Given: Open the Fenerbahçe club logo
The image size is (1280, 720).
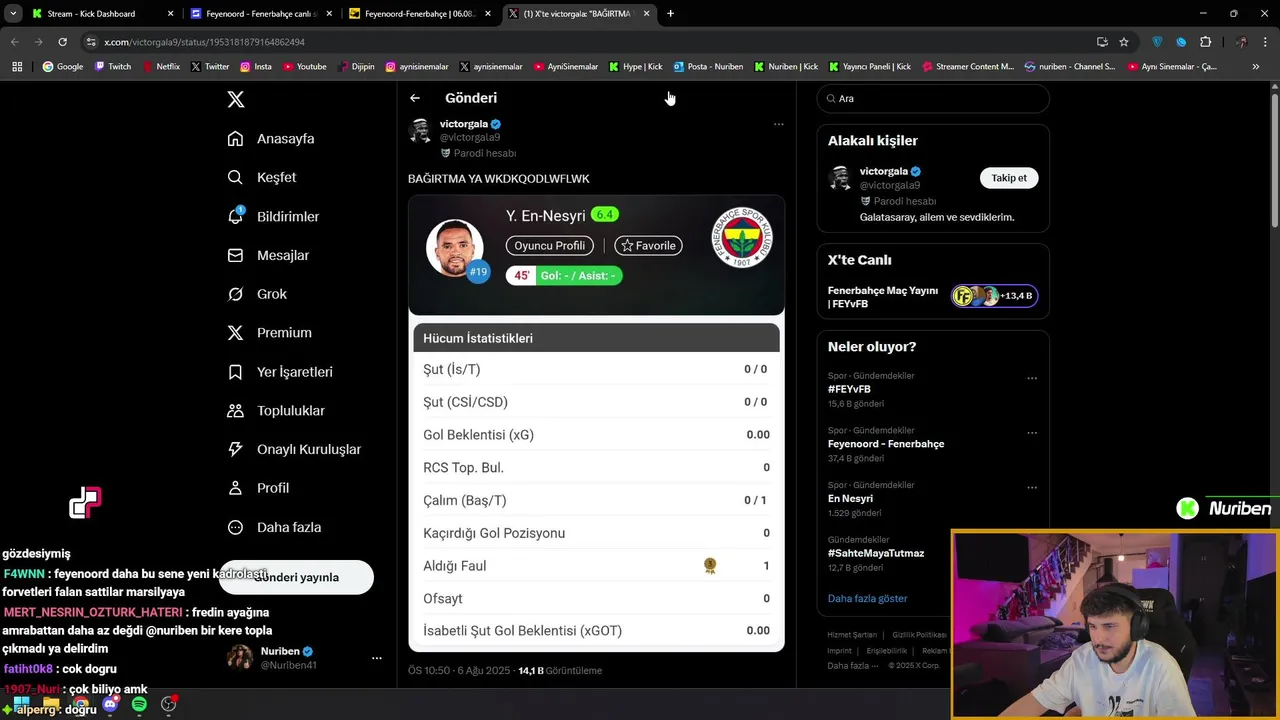Looking at the screenshot, I should click(741, 238).
